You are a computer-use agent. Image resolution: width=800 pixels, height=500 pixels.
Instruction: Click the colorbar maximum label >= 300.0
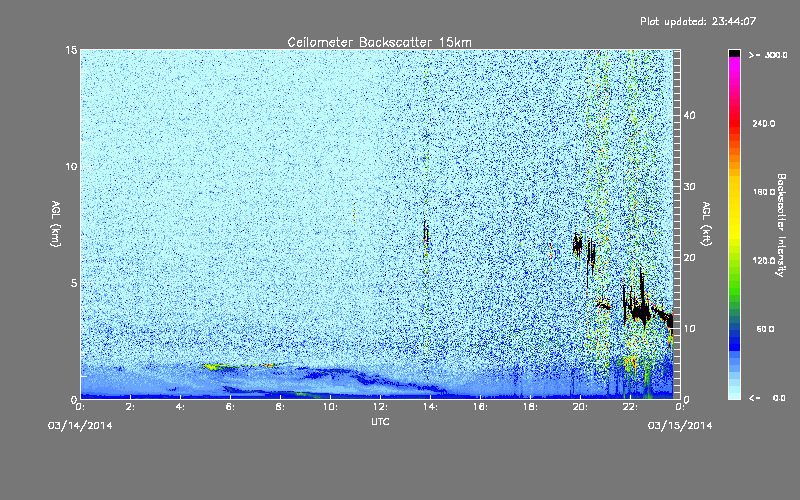click(x=768, y=55)
